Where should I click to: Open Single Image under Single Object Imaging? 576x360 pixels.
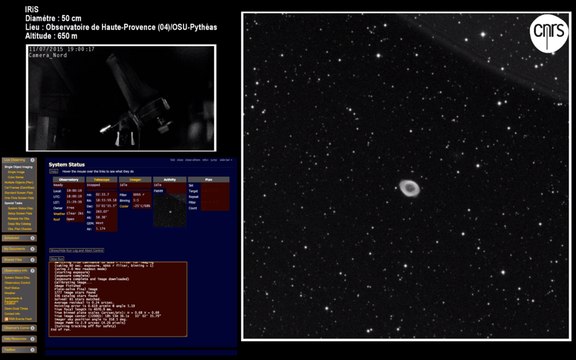click(16, 172)
